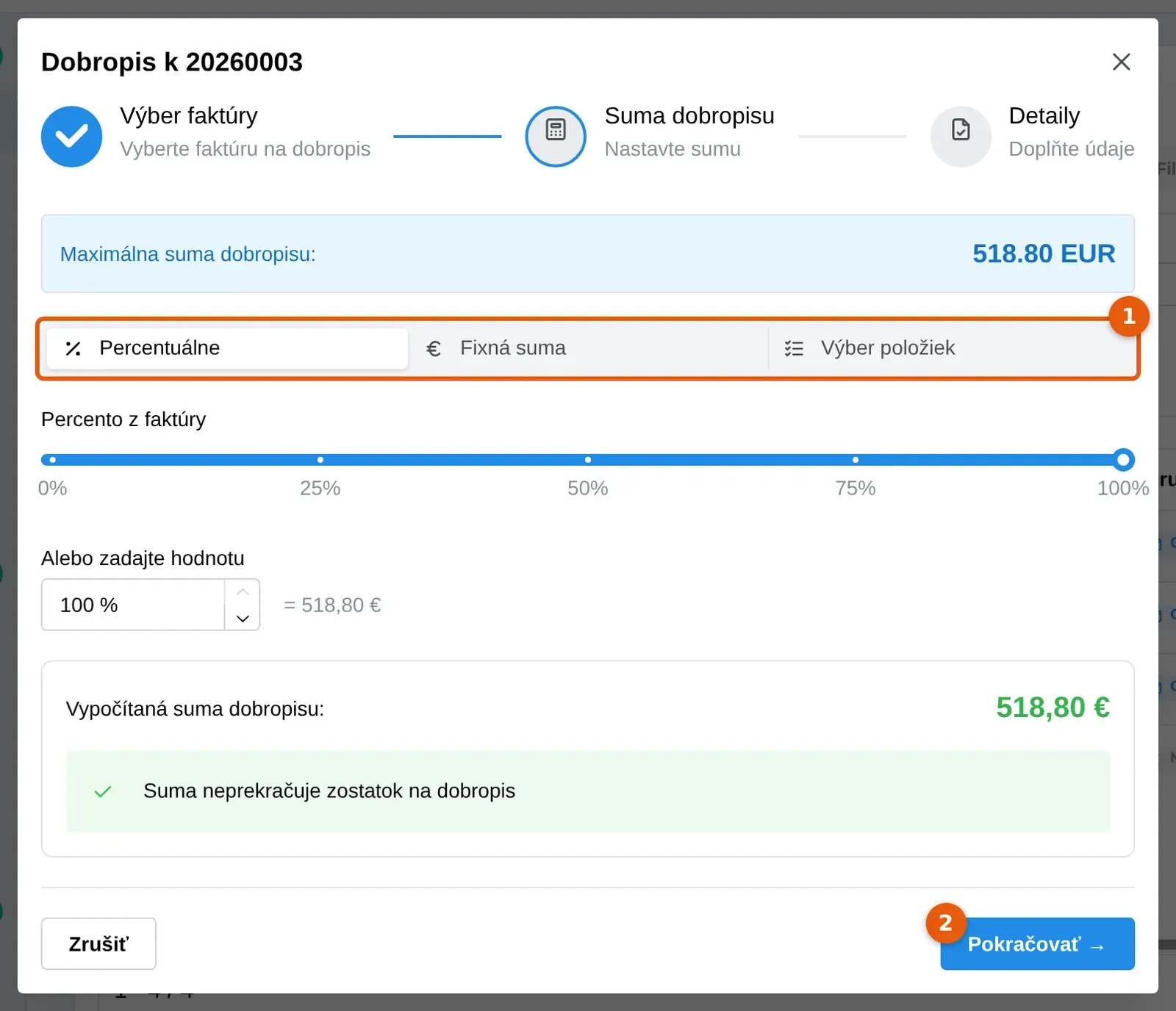Click the green check validation icon

tap(103, 791)
